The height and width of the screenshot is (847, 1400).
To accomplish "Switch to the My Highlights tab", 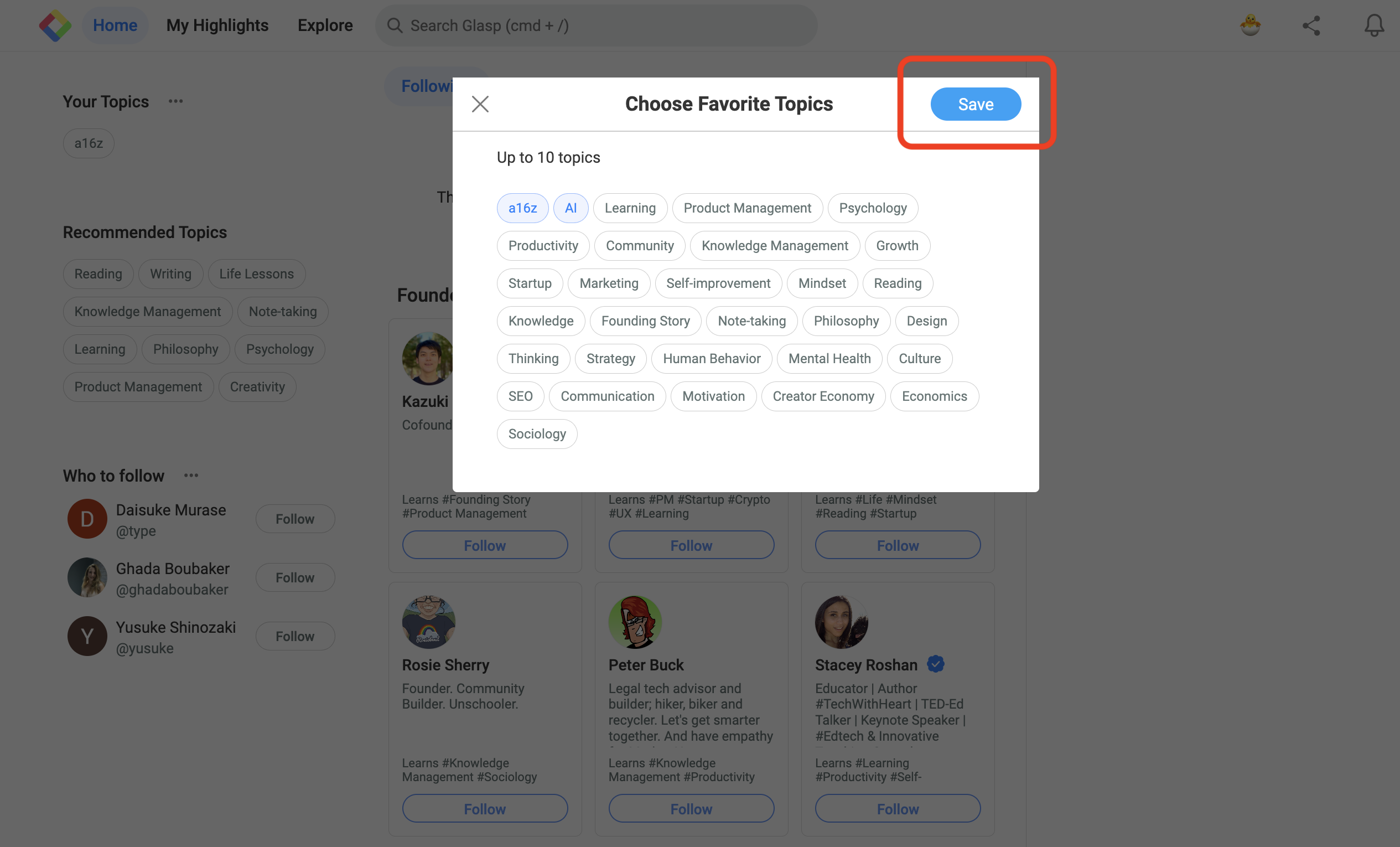I will [x=217, y=25].
